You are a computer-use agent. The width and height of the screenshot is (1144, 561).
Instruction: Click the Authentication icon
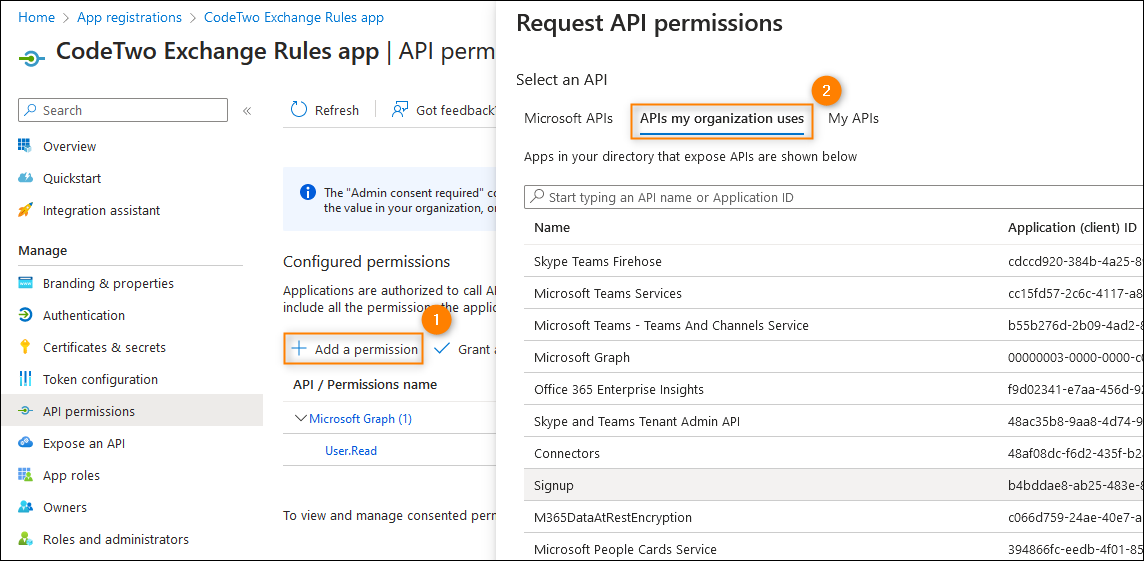point(26,315)
